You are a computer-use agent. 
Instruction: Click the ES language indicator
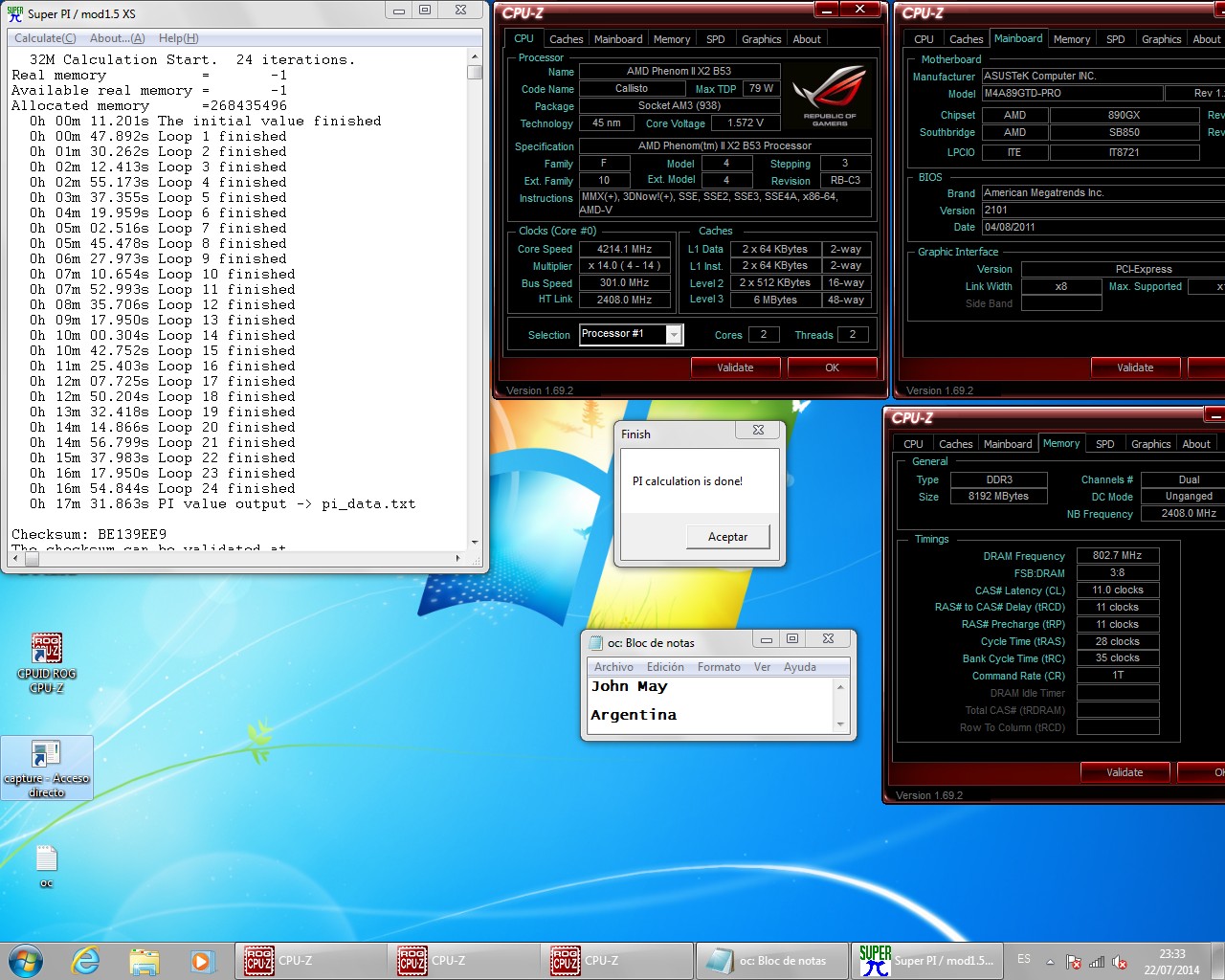coord(1024,959)
